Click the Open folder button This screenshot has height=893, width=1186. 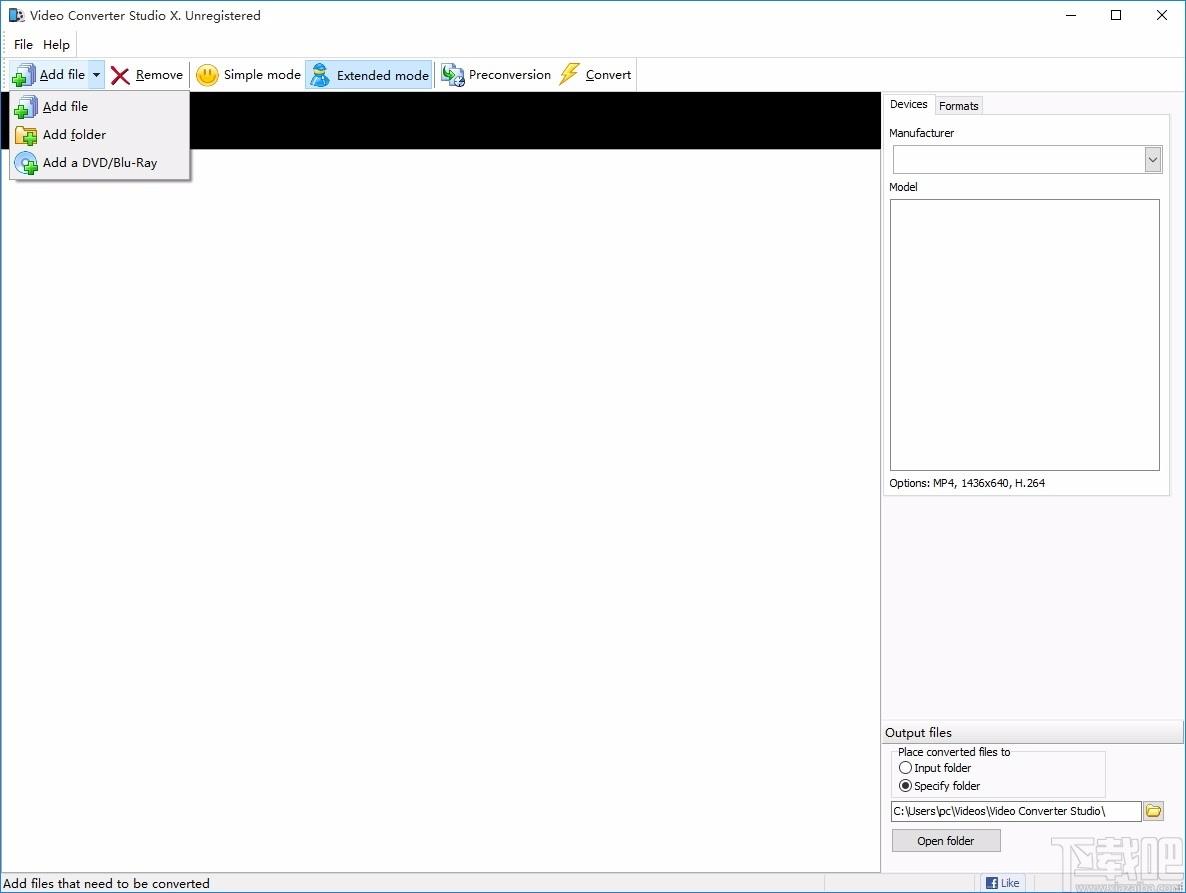[945, 841]
